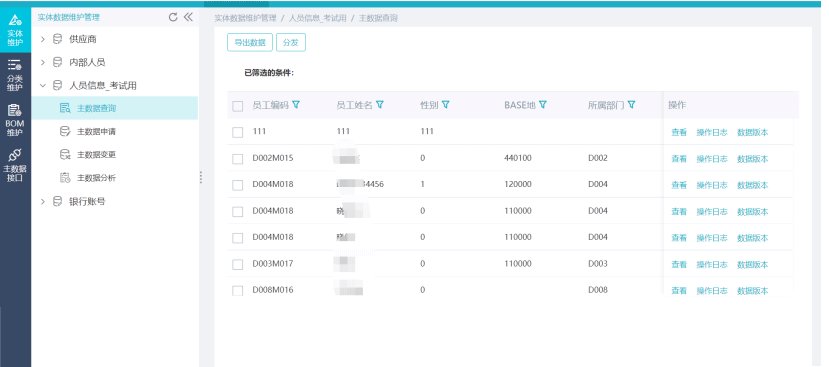Expand the 供应商 tree node arrow
Screen dimensions: 829x367
43,39
